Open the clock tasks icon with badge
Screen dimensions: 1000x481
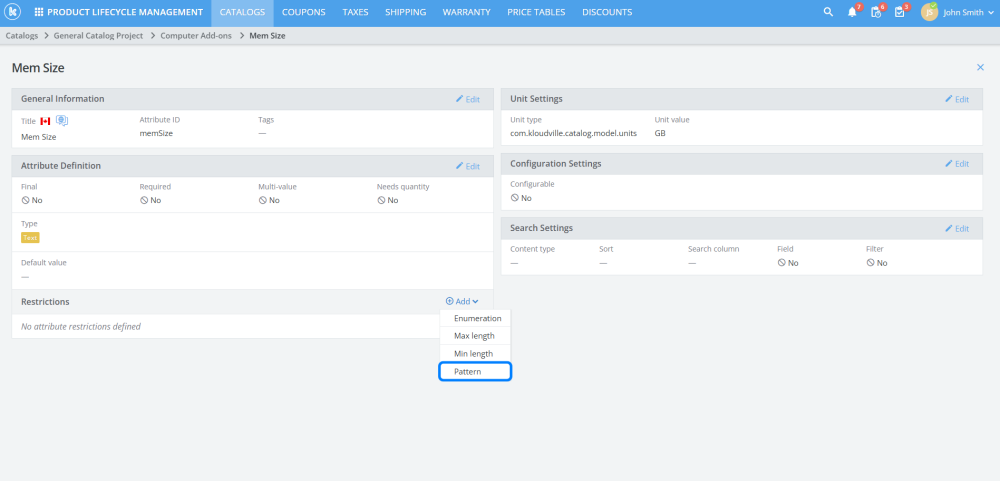[x=876, y=12]
